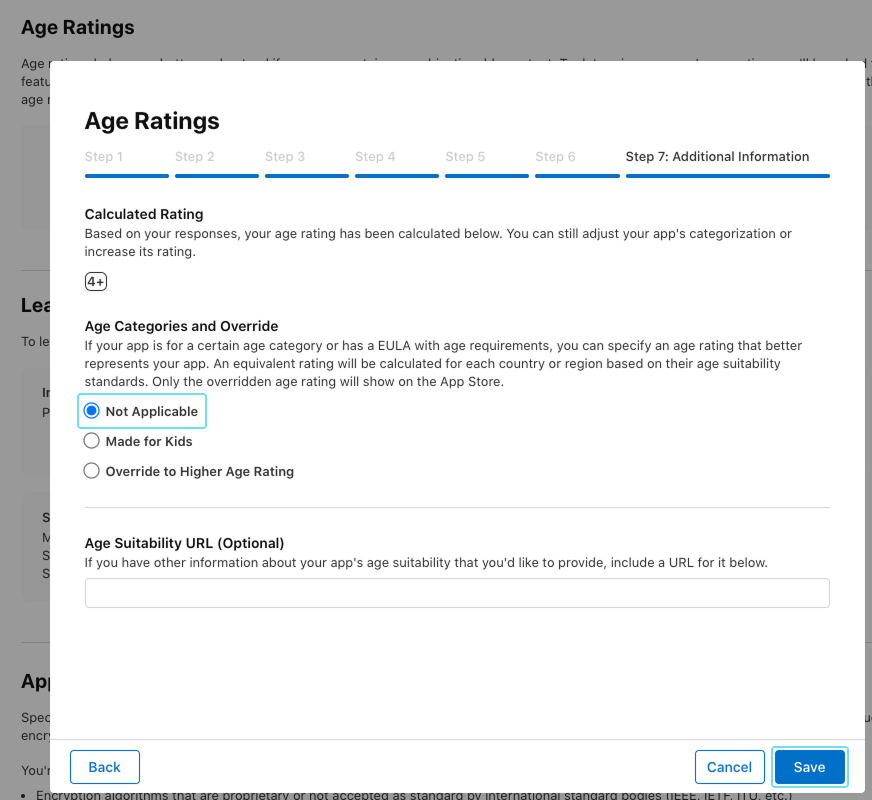Jump to the Step 3 tab

click(x=306, y=163)
